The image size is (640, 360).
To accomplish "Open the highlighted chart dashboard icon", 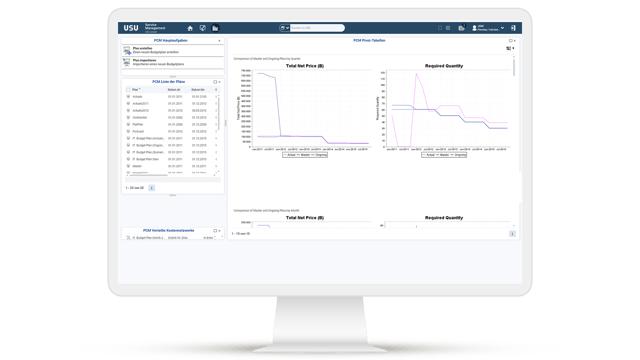I will pos(215,28).
